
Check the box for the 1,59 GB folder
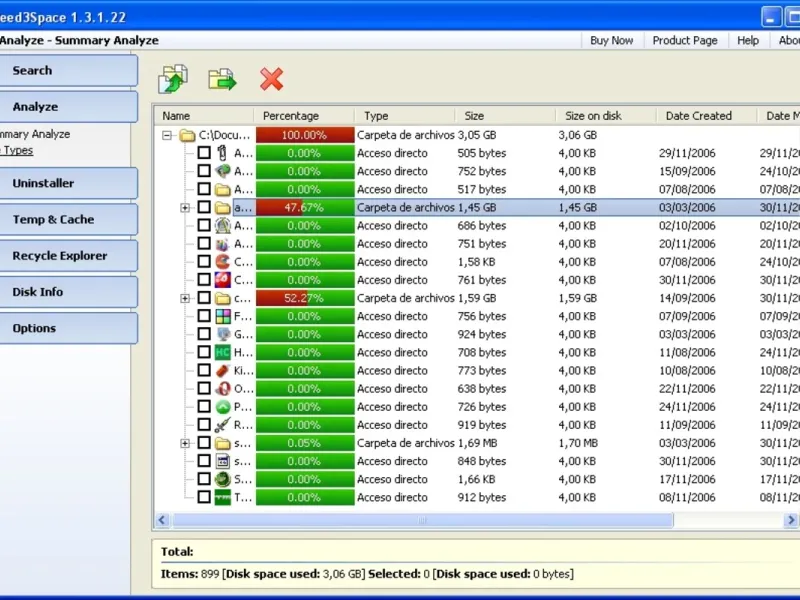coord(204,297)
